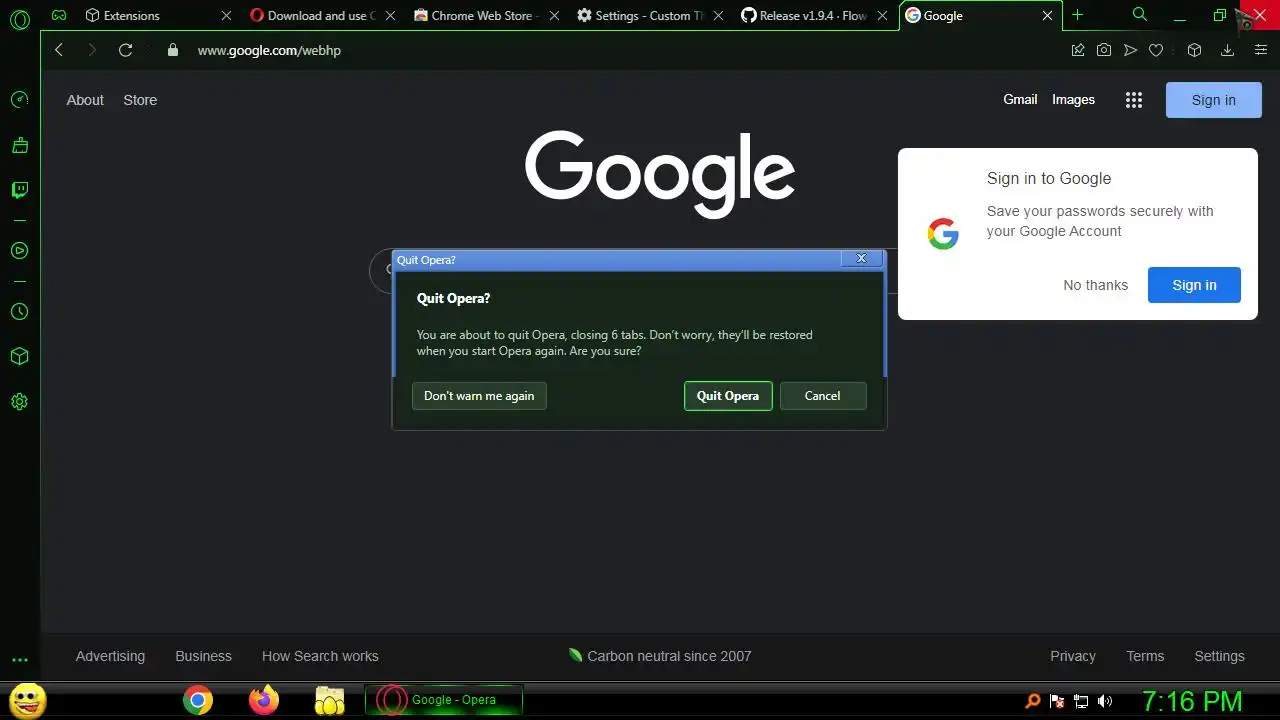Viewport: 1280px width, 720px height.
Task: Go forward to the next page
Action: click(x=92, y=50)
